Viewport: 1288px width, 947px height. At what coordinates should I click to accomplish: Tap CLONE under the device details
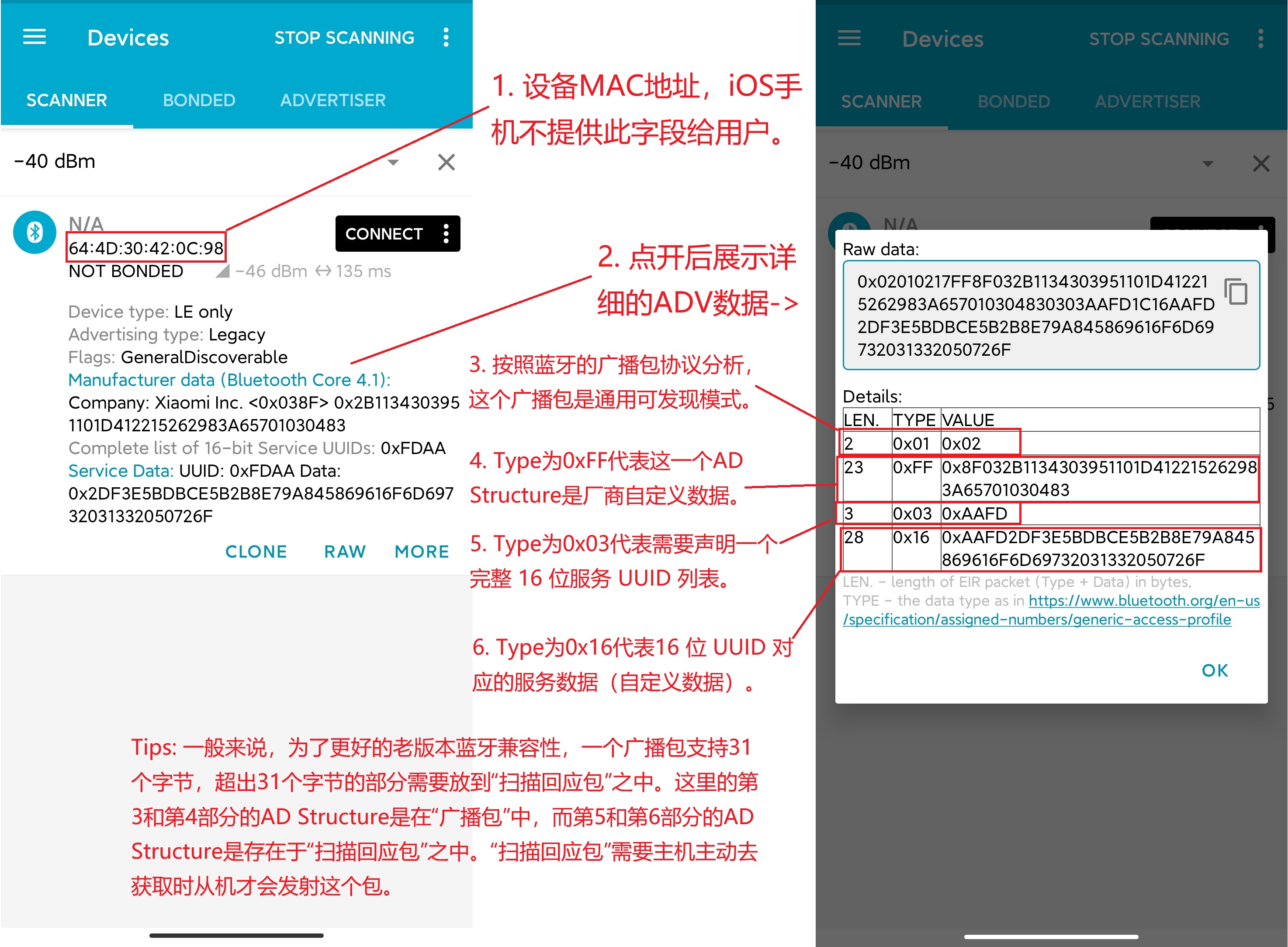(256, 551)
